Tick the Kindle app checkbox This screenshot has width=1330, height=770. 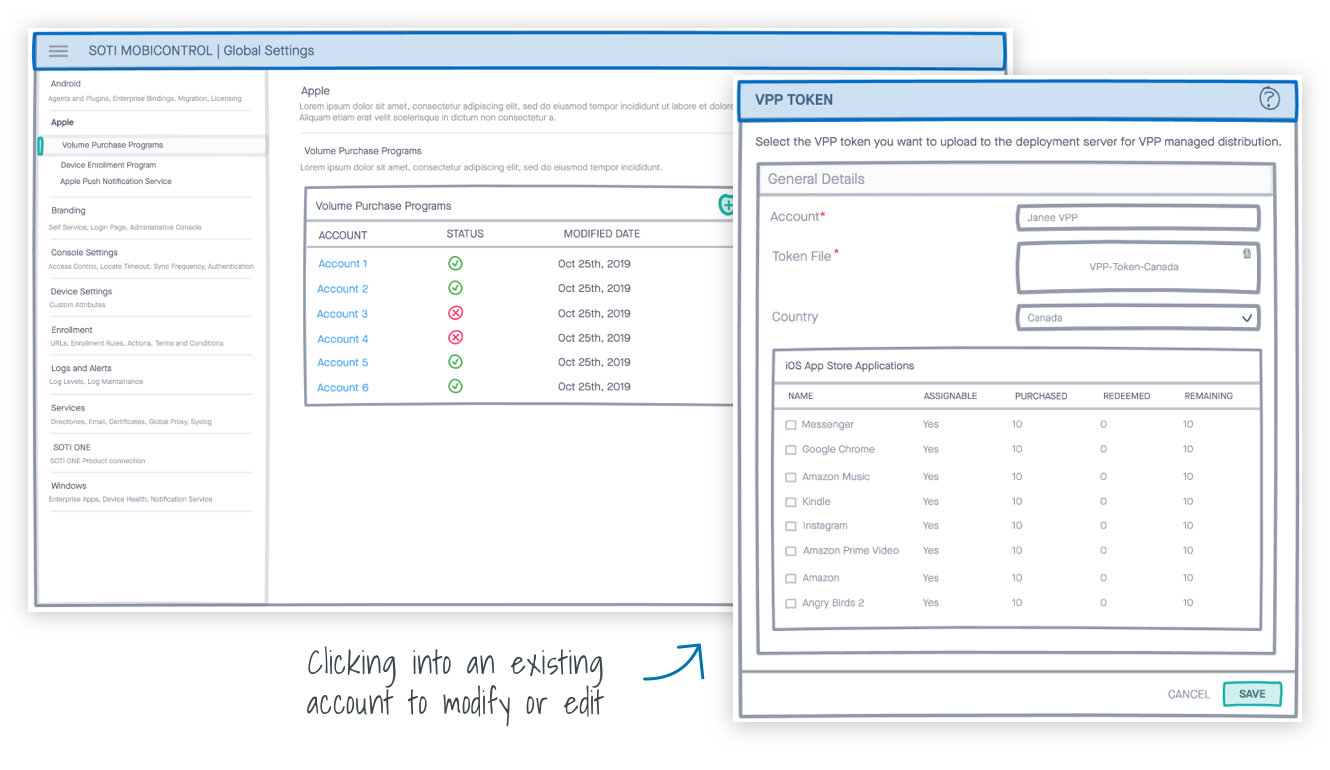pos(791,502)
